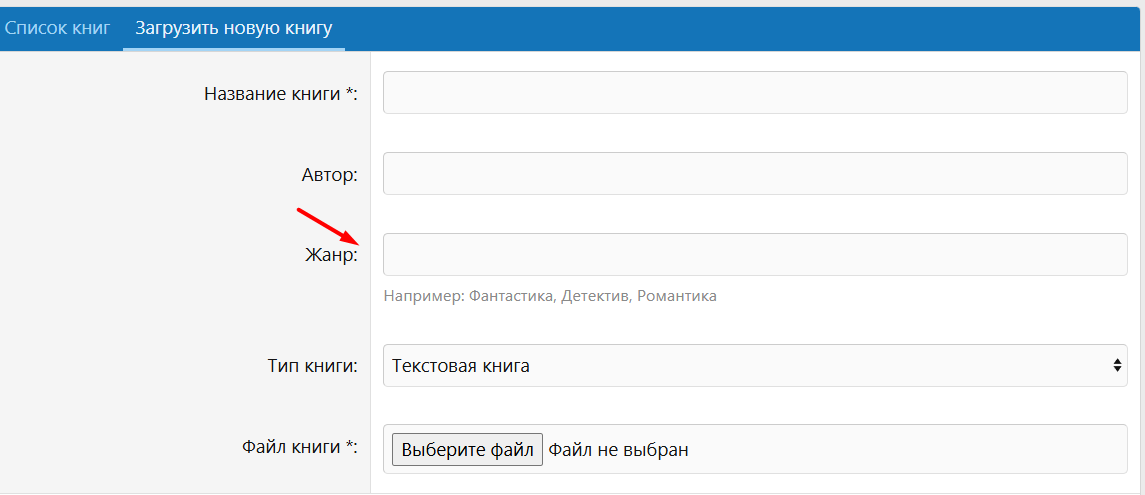Focus the Название книги input field
Viewport: 1145px width, 495px height.
point(755,92)
